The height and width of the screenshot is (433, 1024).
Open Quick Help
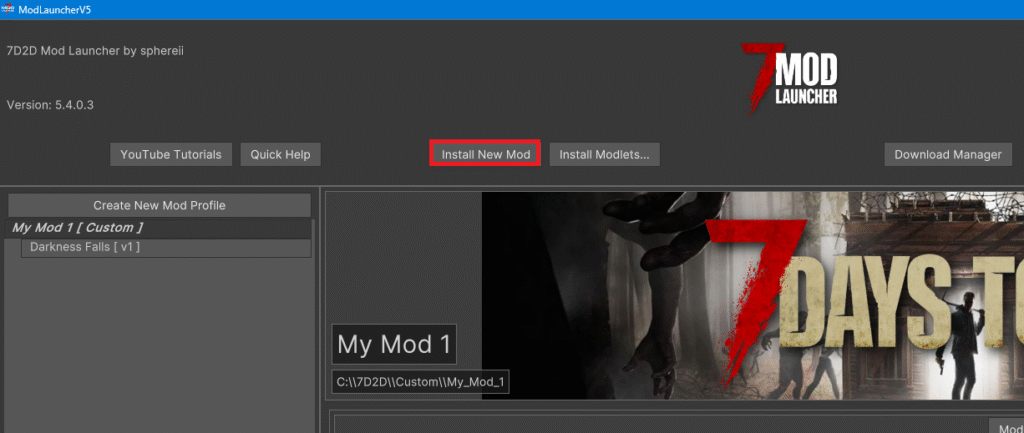(x=281, y=155)
